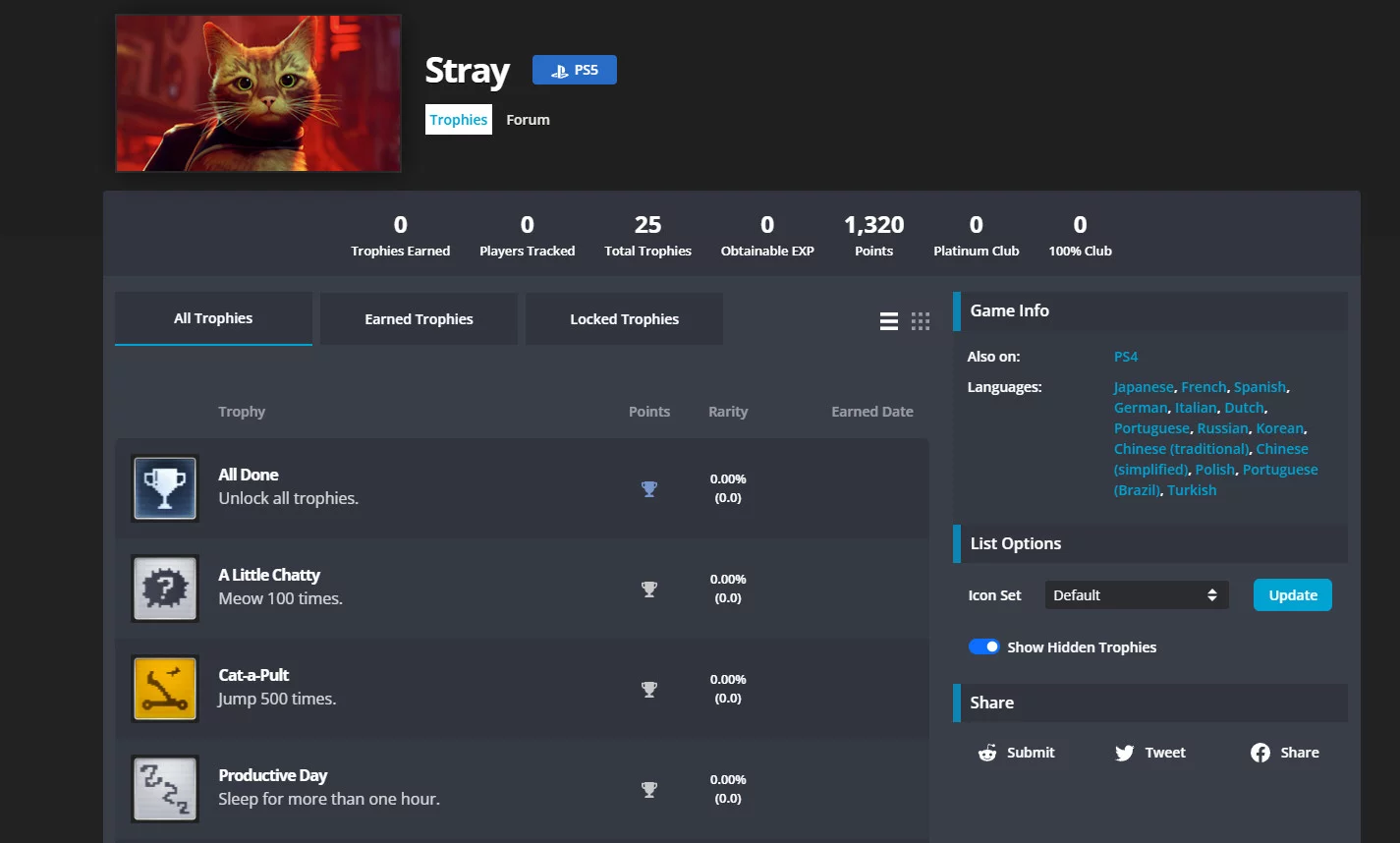The height and width of the screenshot is (843, 1400).
Task: Select the French language link
Action: click(1204, 387)
